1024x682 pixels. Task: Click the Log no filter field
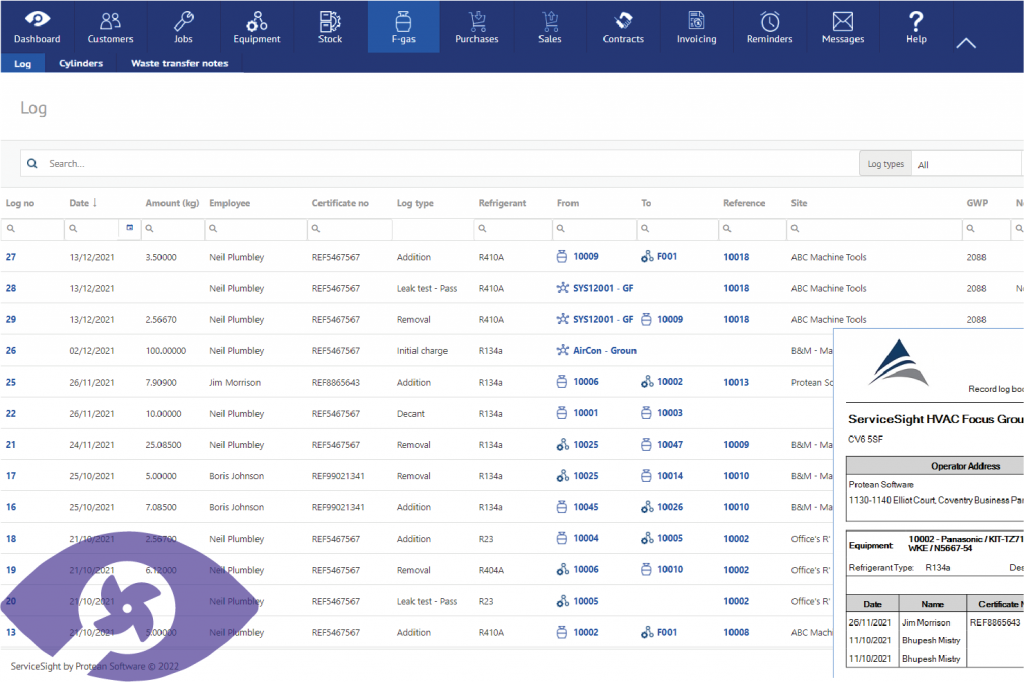click(x=32, y=229)
